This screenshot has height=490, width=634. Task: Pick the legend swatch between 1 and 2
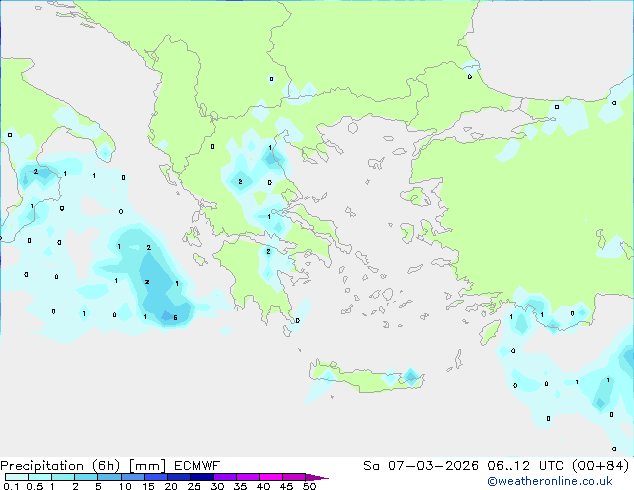(63, 477)
